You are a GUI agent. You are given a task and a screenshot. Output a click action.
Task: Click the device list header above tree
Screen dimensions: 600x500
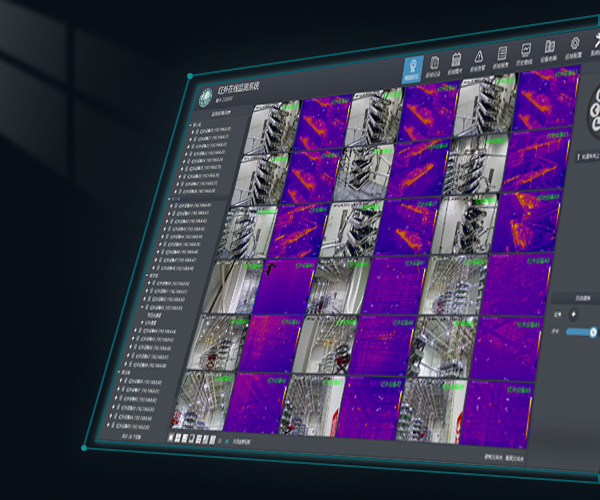point(221,113)
